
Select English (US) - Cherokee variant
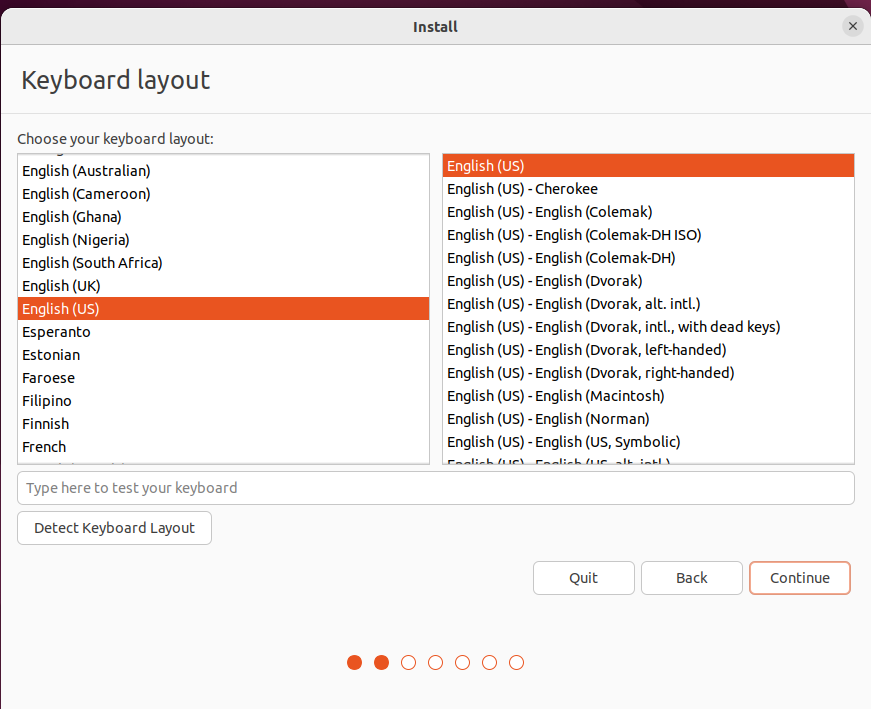point(522,189)
